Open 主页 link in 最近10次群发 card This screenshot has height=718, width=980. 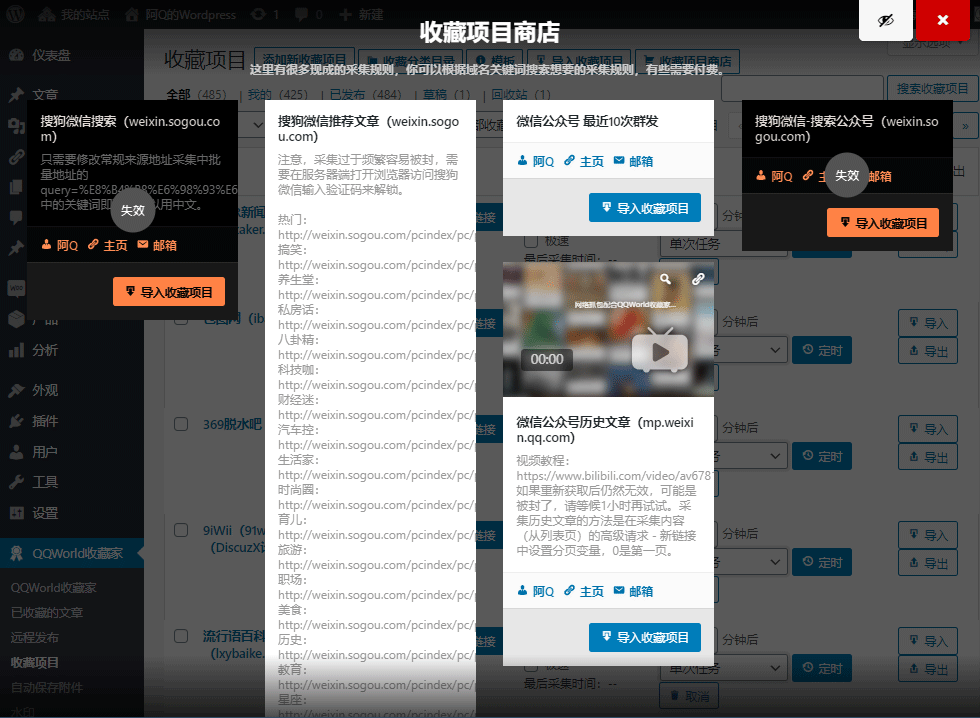click(x=584, y=161)
